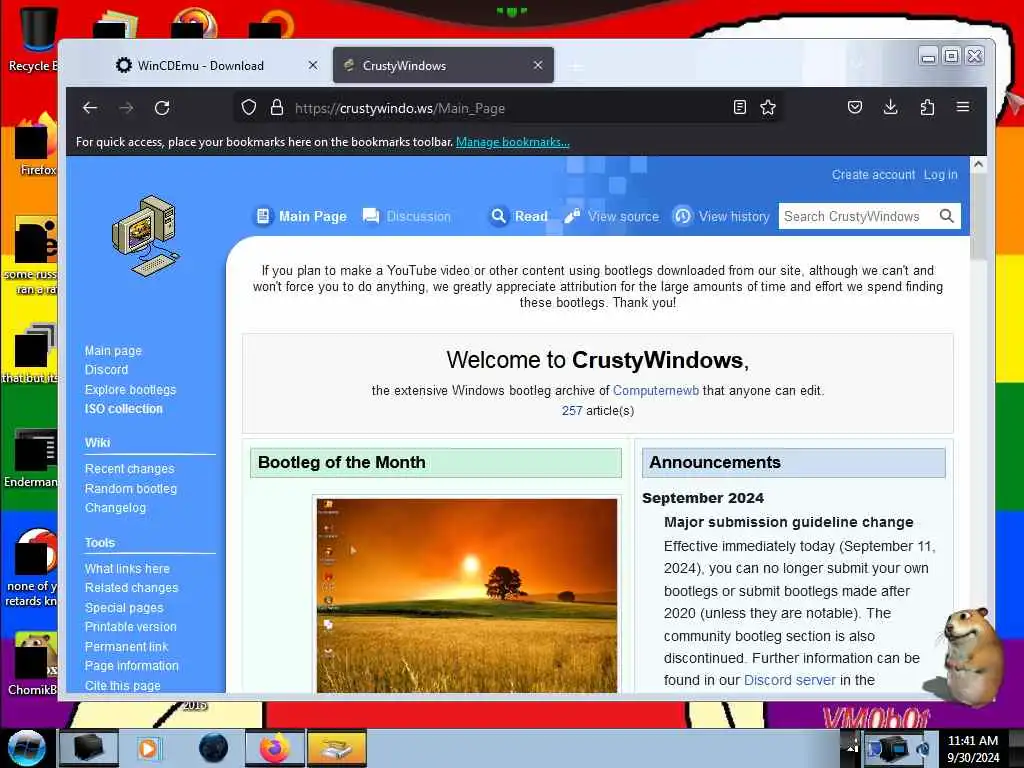Image resolution: width=1024 pixels, height=768 pixels.
Task: Open the Discussion wiki tab
Action: (x=406, y=216)
